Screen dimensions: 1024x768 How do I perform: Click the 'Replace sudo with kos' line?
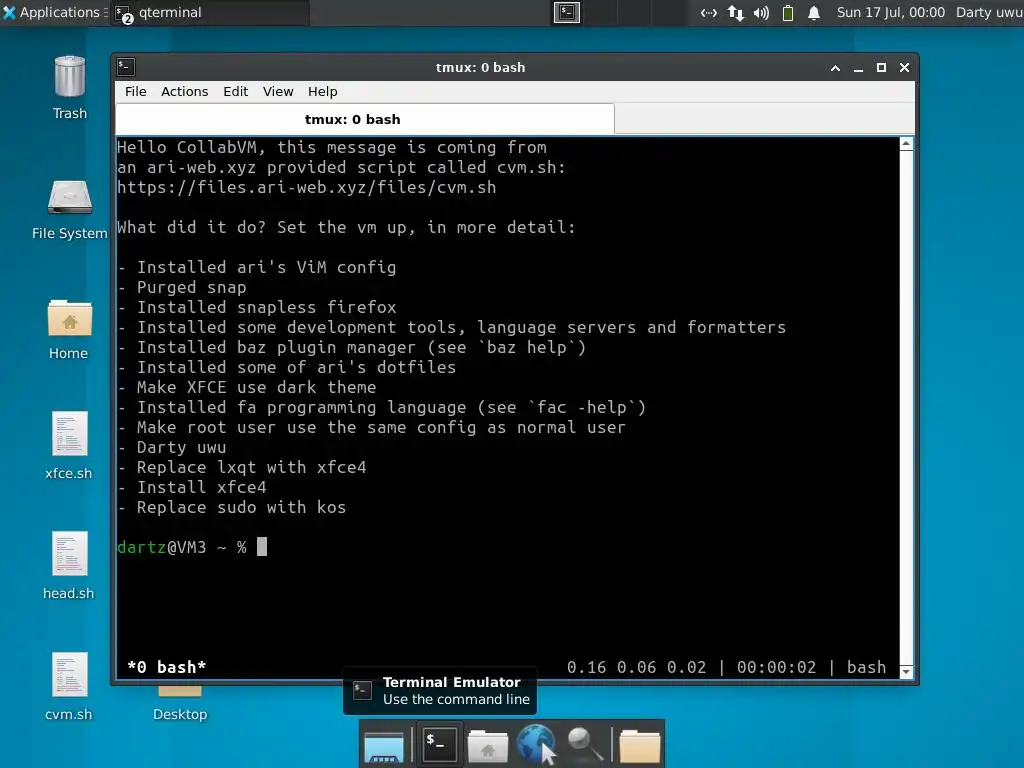(x=232, y=507)
